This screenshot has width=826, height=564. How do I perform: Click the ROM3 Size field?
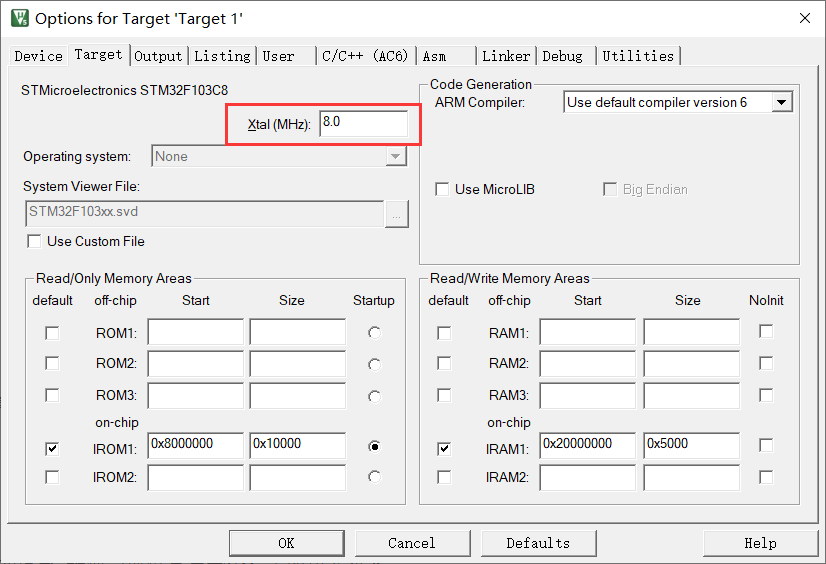298,395
